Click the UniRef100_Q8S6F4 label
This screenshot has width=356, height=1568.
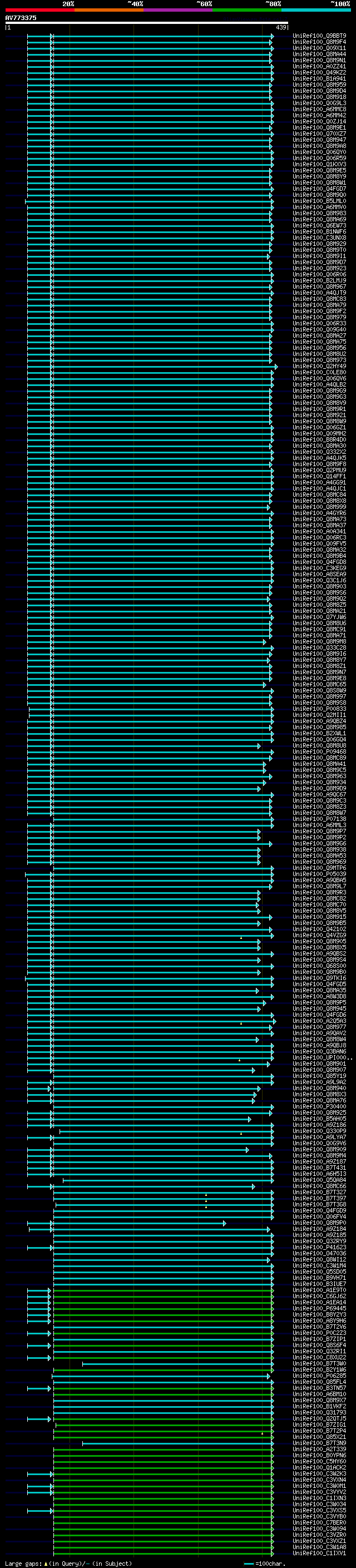tap(319, 1345)
